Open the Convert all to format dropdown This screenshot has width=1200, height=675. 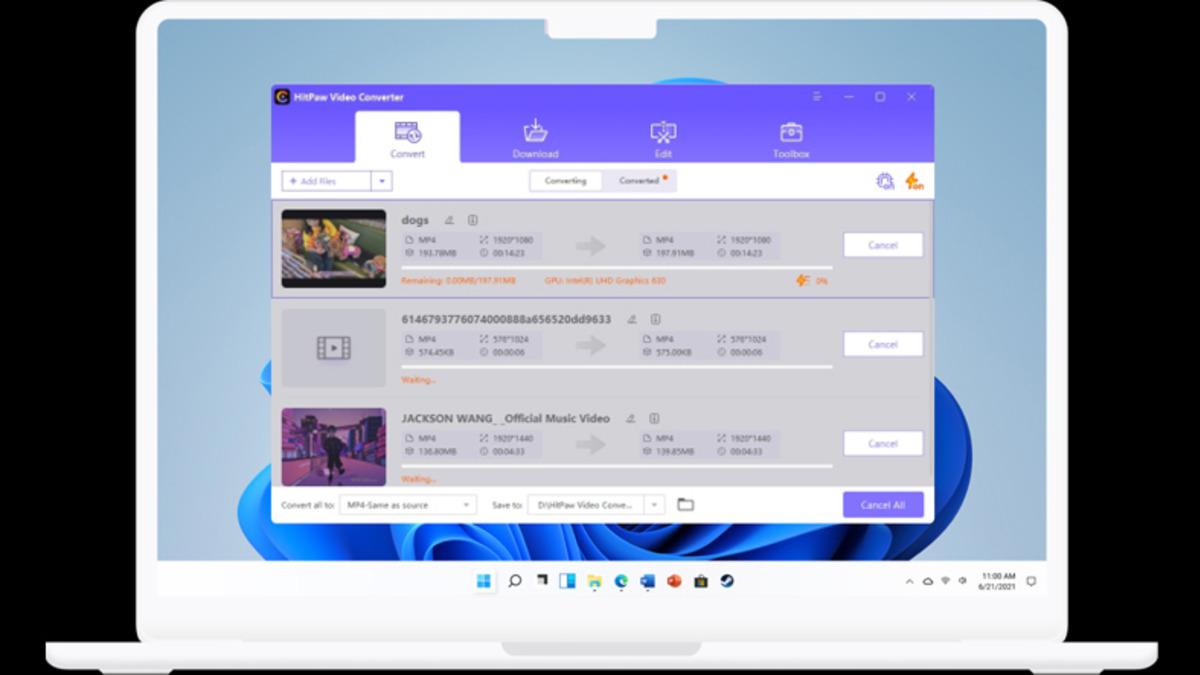tap(407, 505)
